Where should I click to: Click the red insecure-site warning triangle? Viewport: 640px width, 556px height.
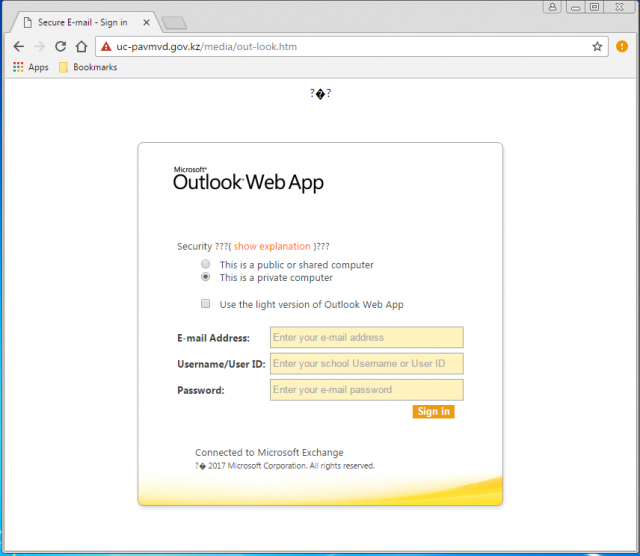tap(106, 47)
